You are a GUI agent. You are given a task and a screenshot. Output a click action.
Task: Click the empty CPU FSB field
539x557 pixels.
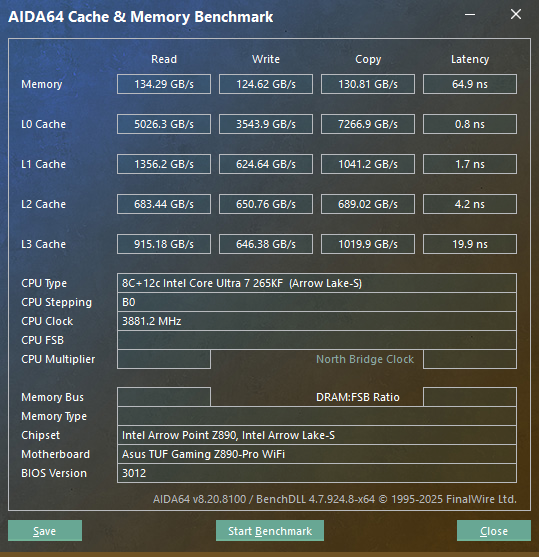(x=317, y=340)
